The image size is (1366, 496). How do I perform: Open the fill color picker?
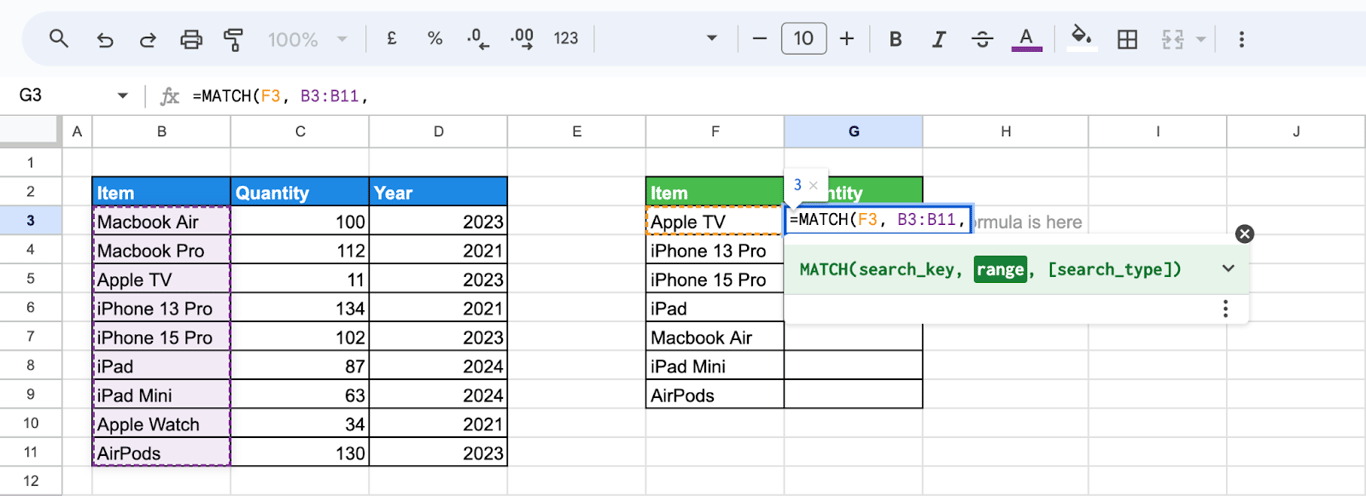coord(1081,39)
